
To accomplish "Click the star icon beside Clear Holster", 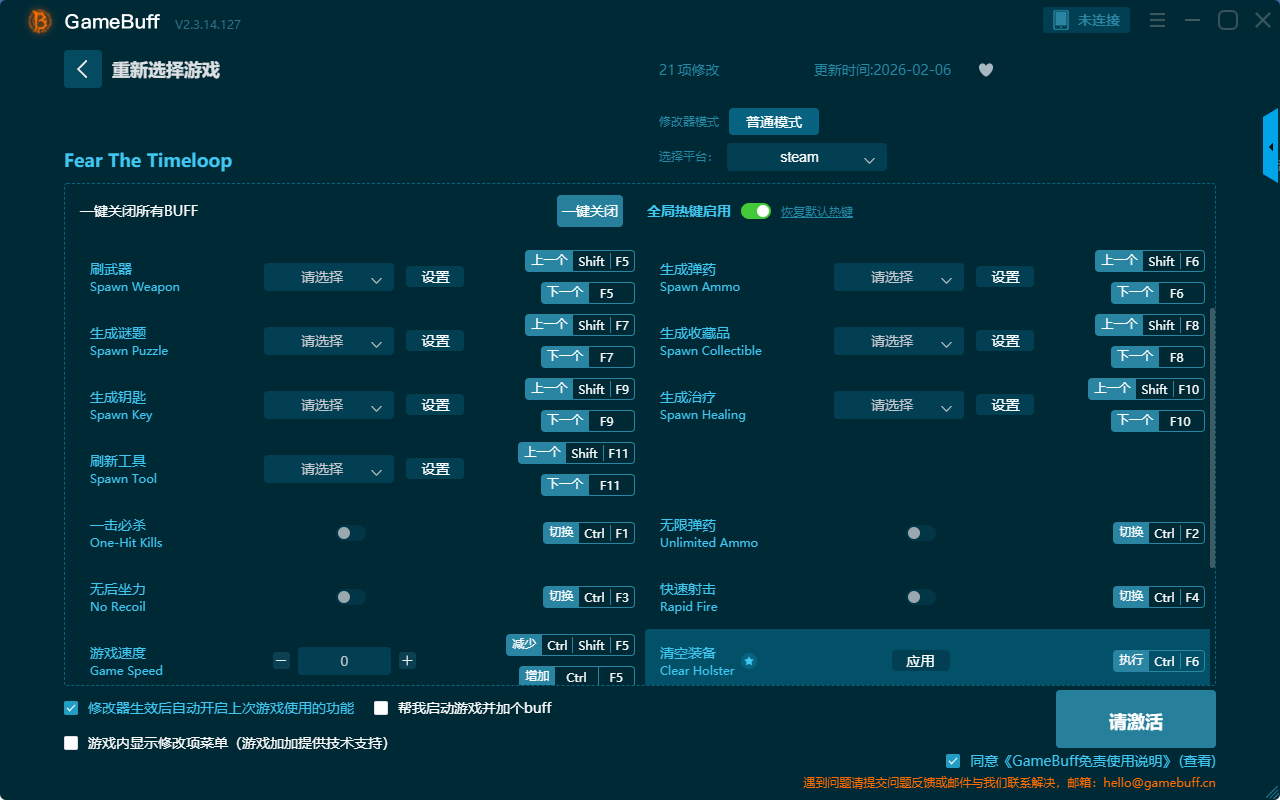I will tap(749, 661).
